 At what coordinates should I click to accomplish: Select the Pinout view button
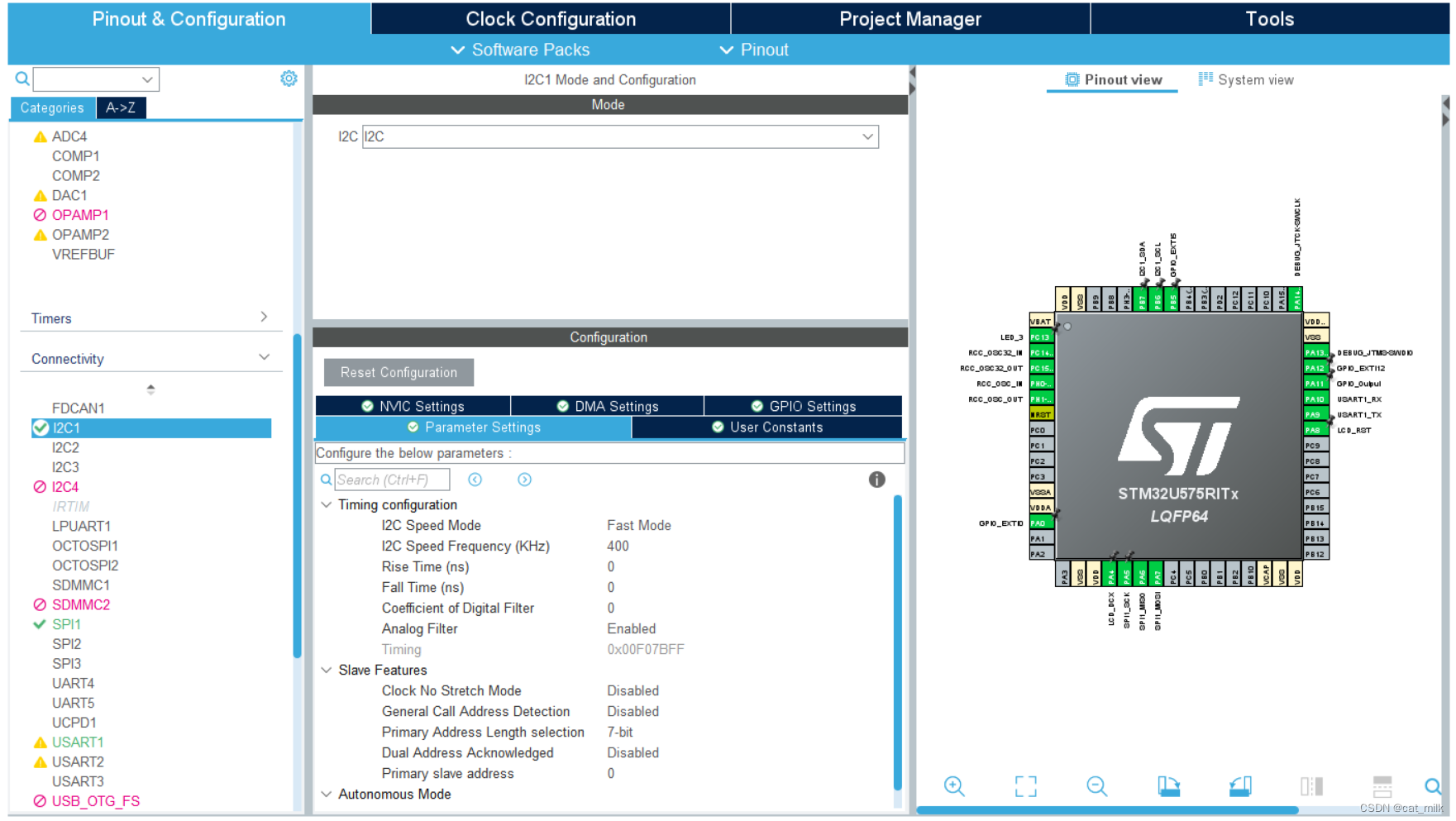click(x=1113, y=79)
